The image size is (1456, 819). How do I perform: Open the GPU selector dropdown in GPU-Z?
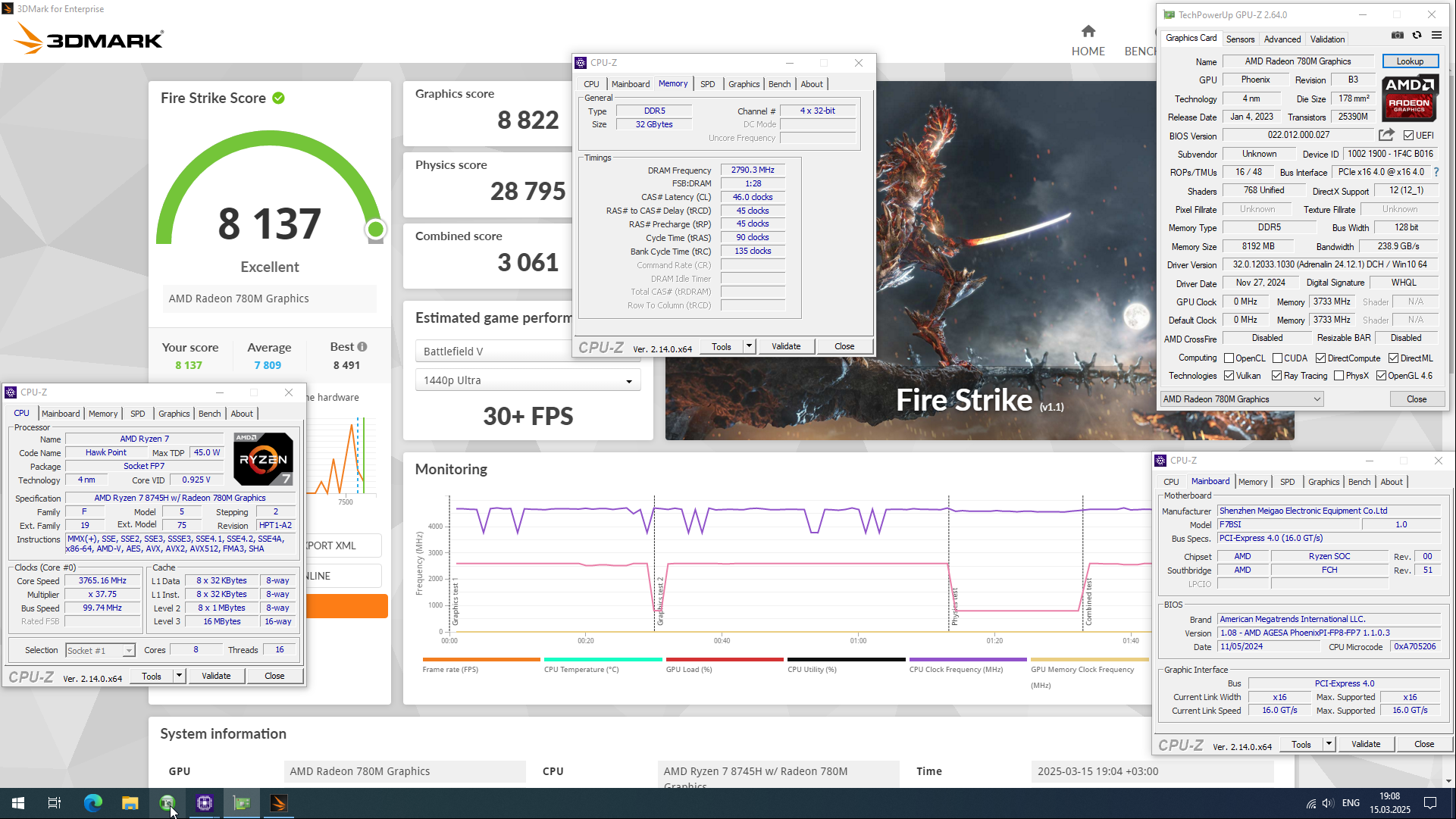click(1242, 399)
